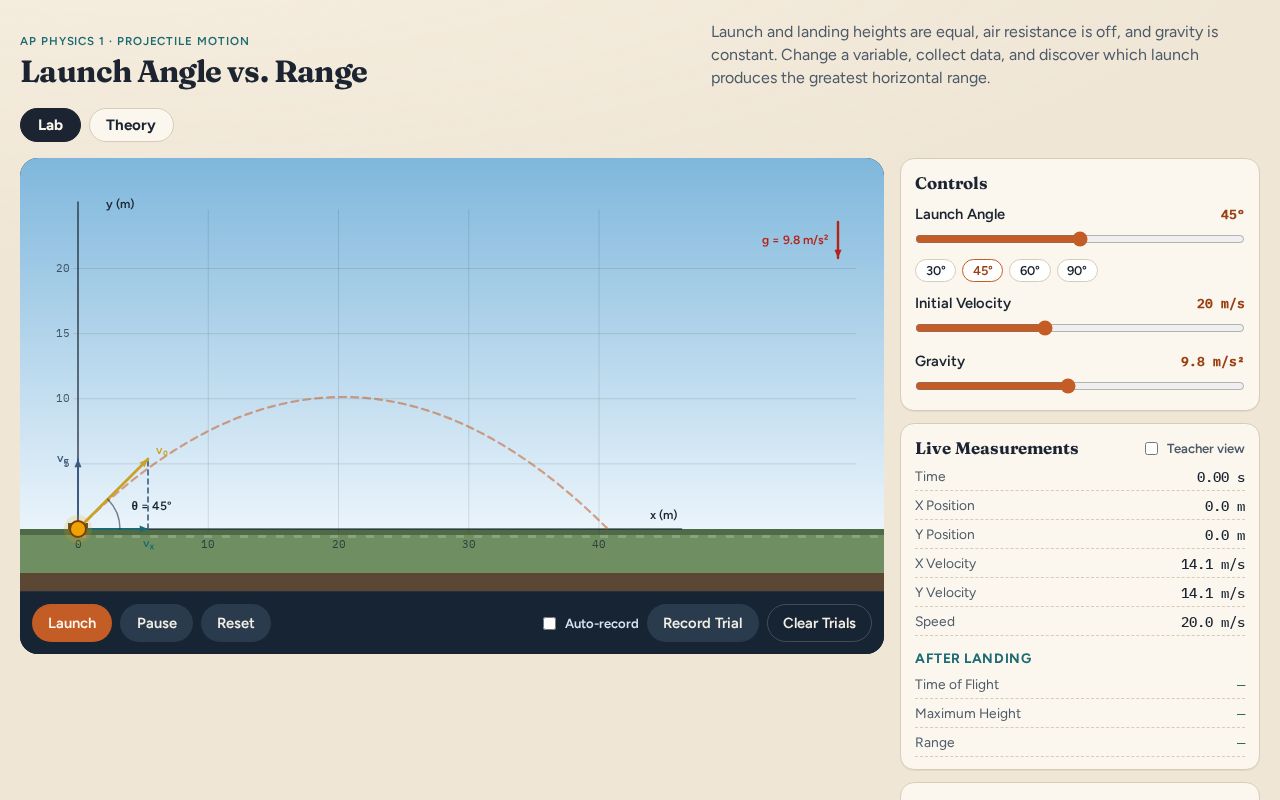Click the orange Launch button

click(72, 623)
